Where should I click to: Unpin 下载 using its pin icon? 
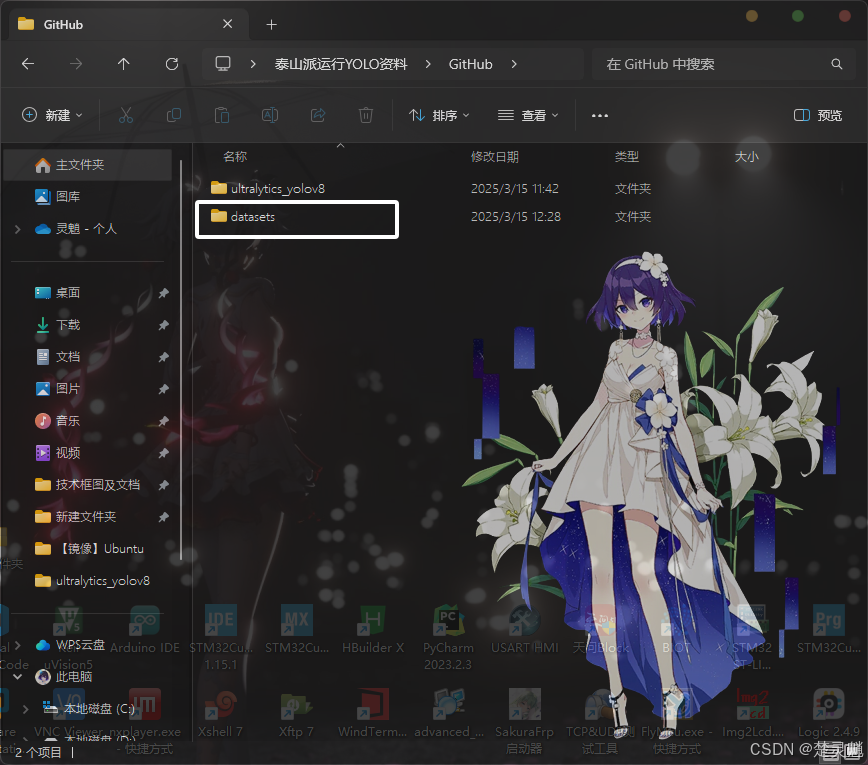(163, 325)
